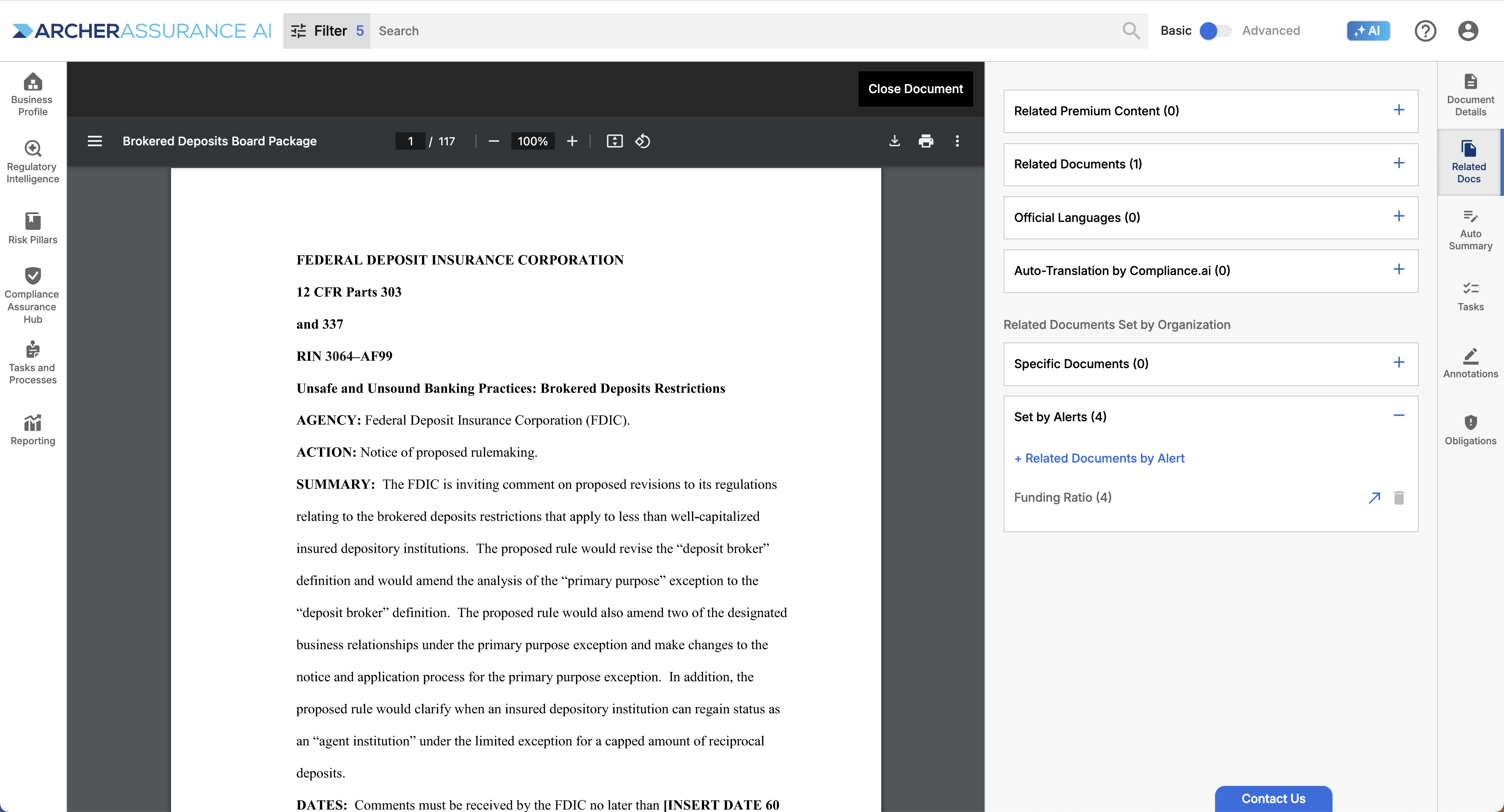Click the Close Document button

[x=915, y=89]
